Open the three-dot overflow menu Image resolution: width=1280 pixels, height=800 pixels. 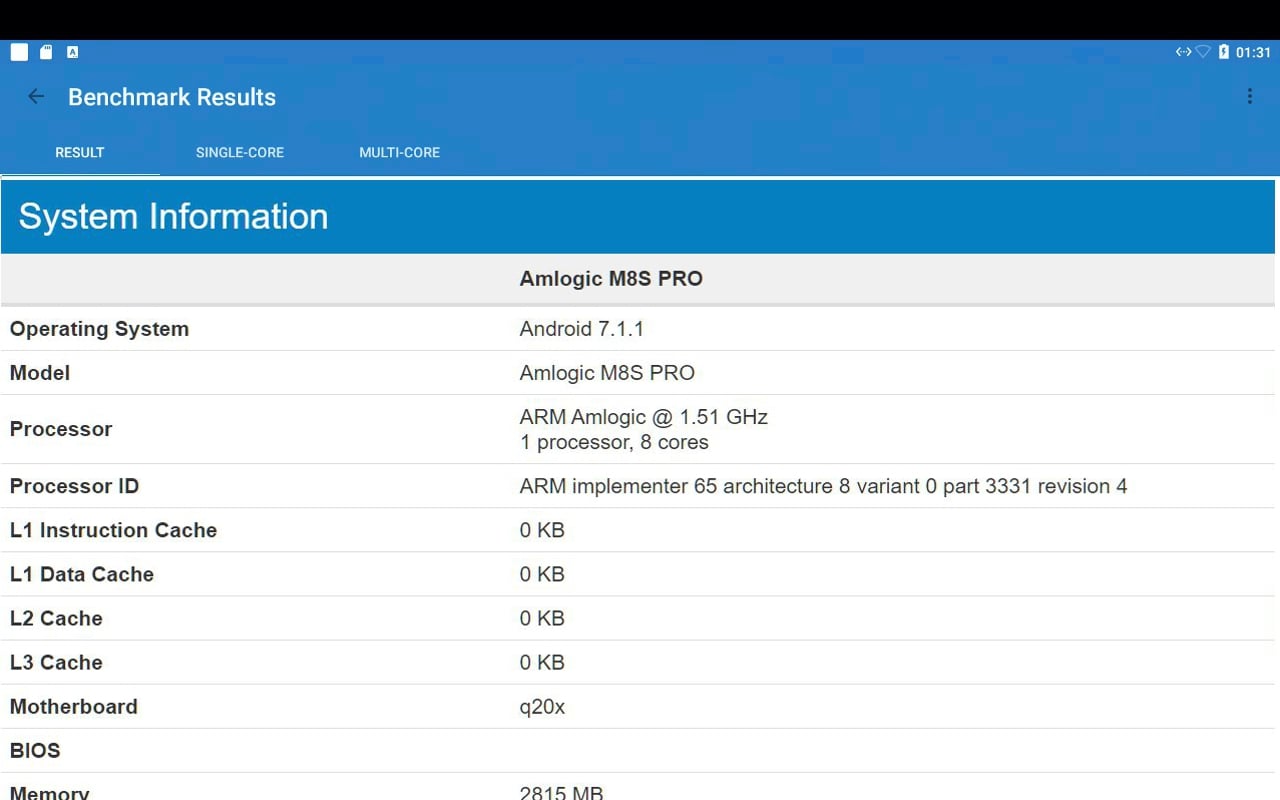point(1249,97)
